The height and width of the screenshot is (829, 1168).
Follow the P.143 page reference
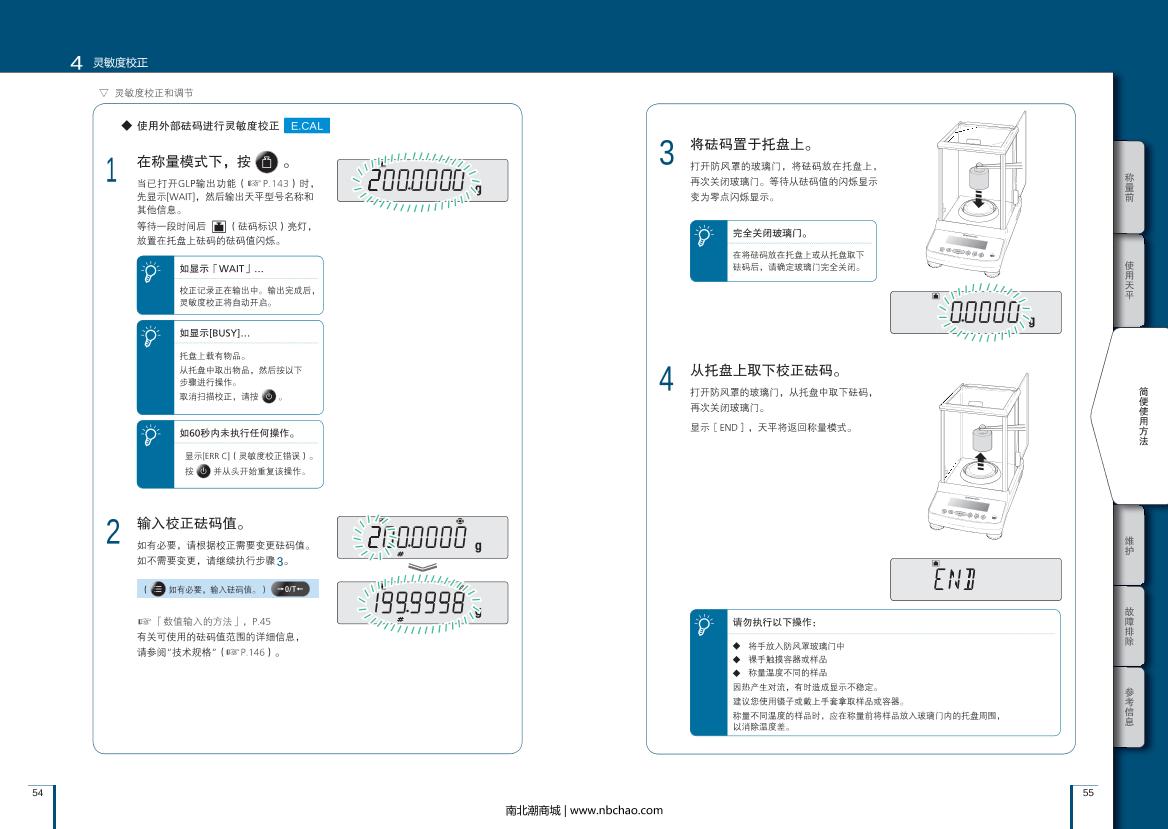[x=274, y=184]
